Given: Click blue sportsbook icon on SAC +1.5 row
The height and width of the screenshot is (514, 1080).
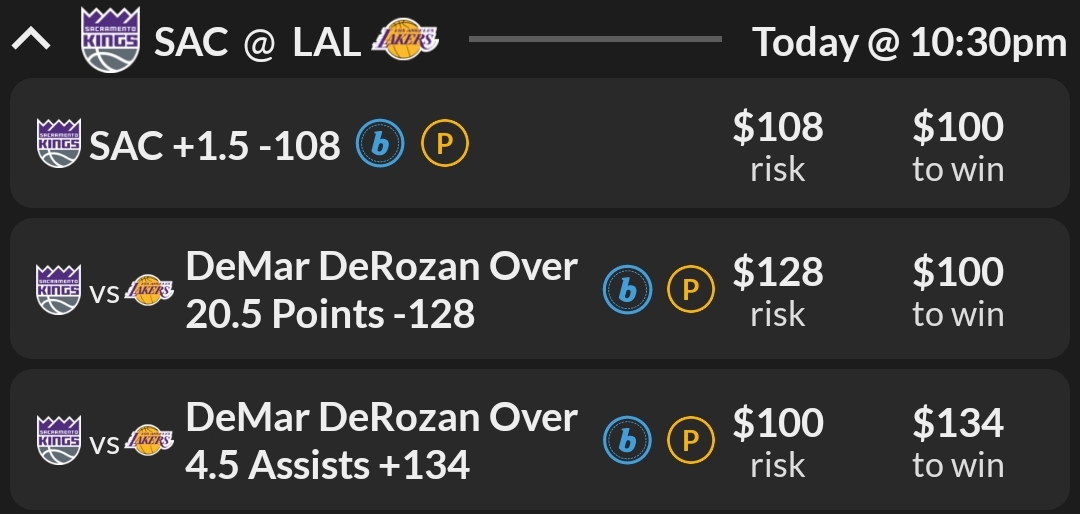Looking at the screenshot, I should [381, 145].
